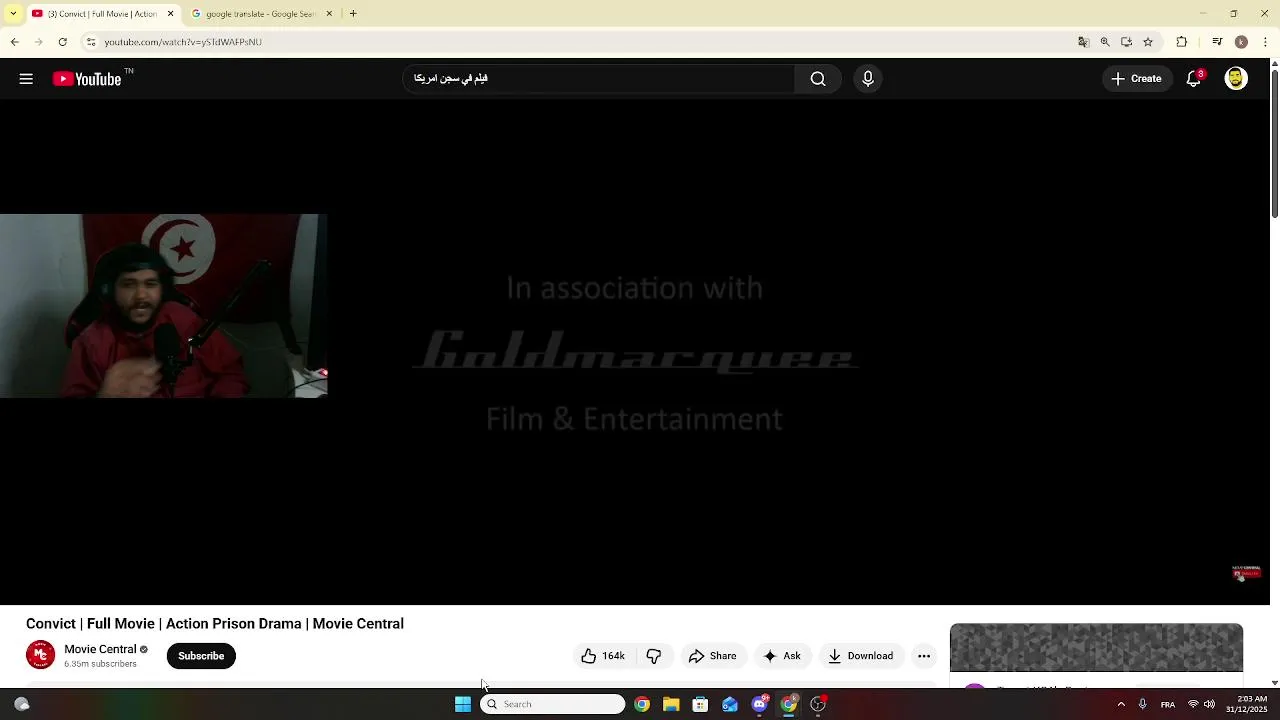Open the taskbar volume speaker icon

click(x=1209, y=704)
